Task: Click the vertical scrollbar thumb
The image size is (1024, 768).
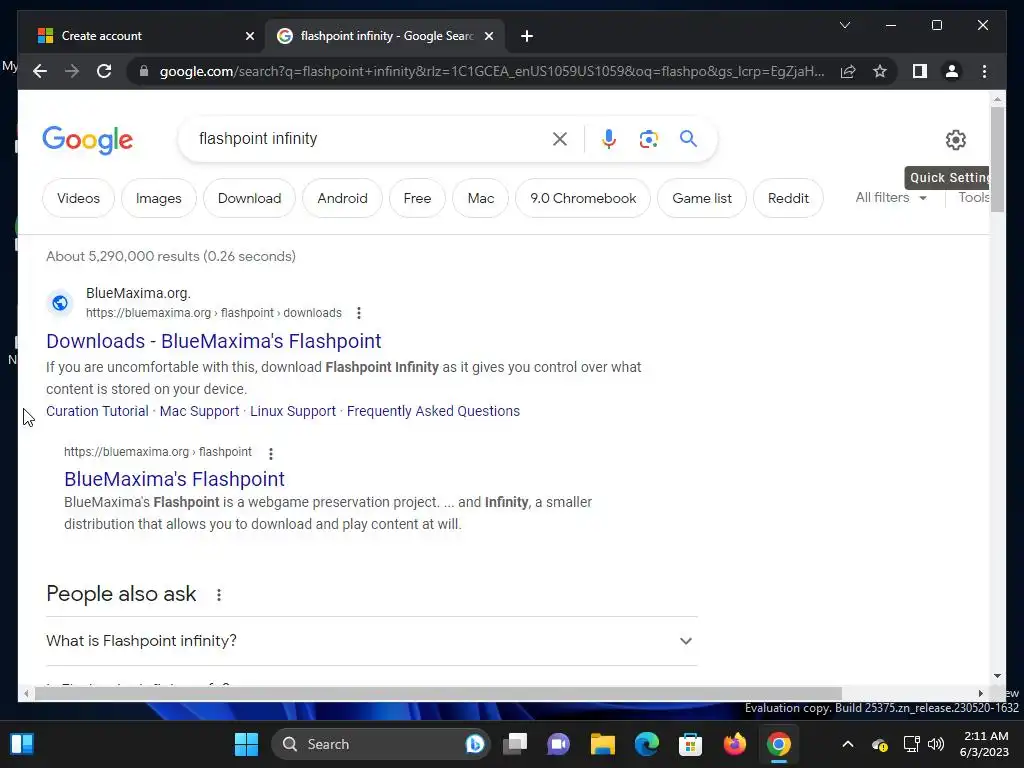Action: (x=997, y=159)
